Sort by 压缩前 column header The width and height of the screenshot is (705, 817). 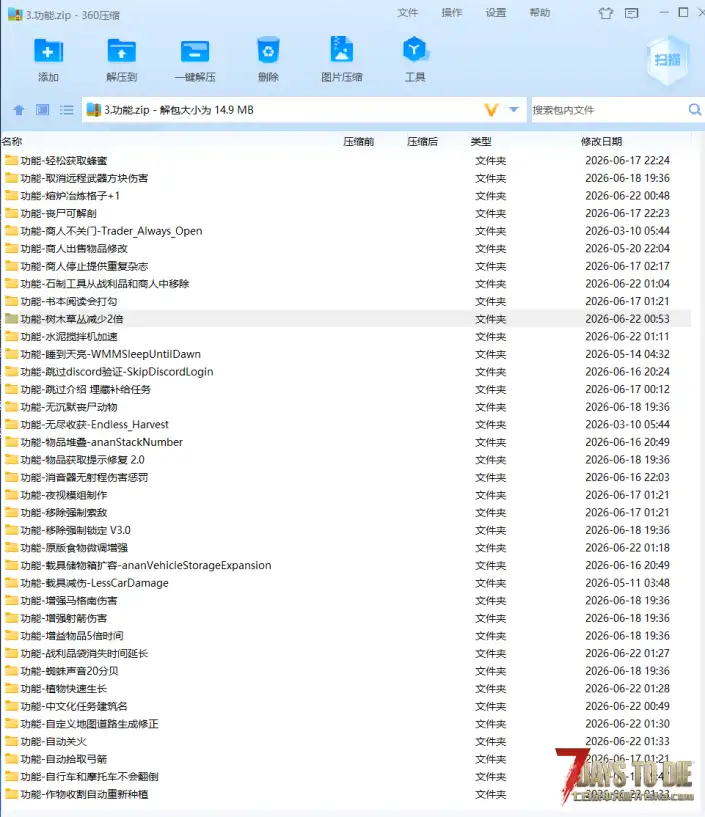pyautogui.click(x=358, y=141)
